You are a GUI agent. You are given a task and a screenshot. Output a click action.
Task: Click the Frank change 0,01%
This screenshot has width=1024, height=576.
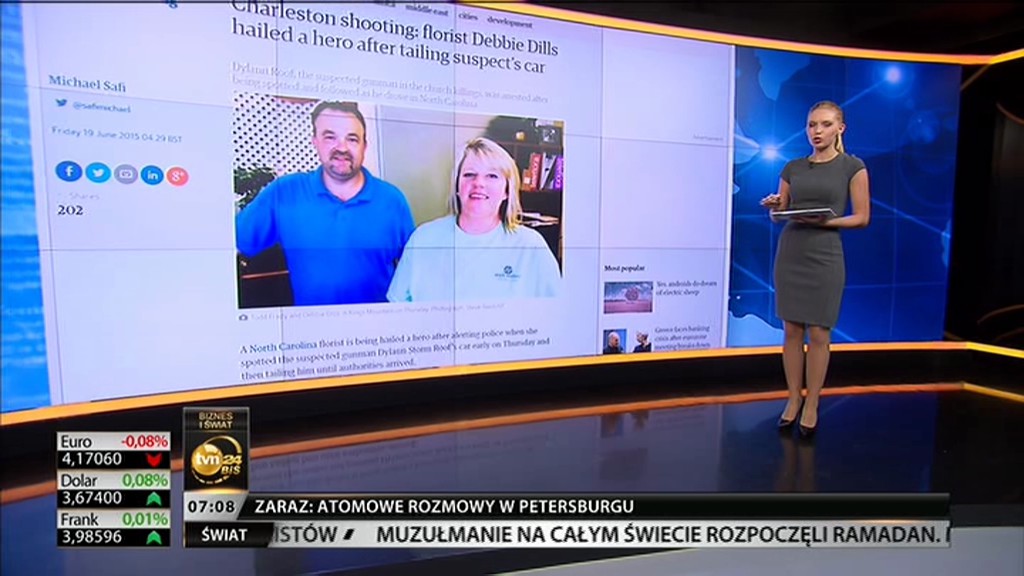pyautogui.click(x=144, y=520)
